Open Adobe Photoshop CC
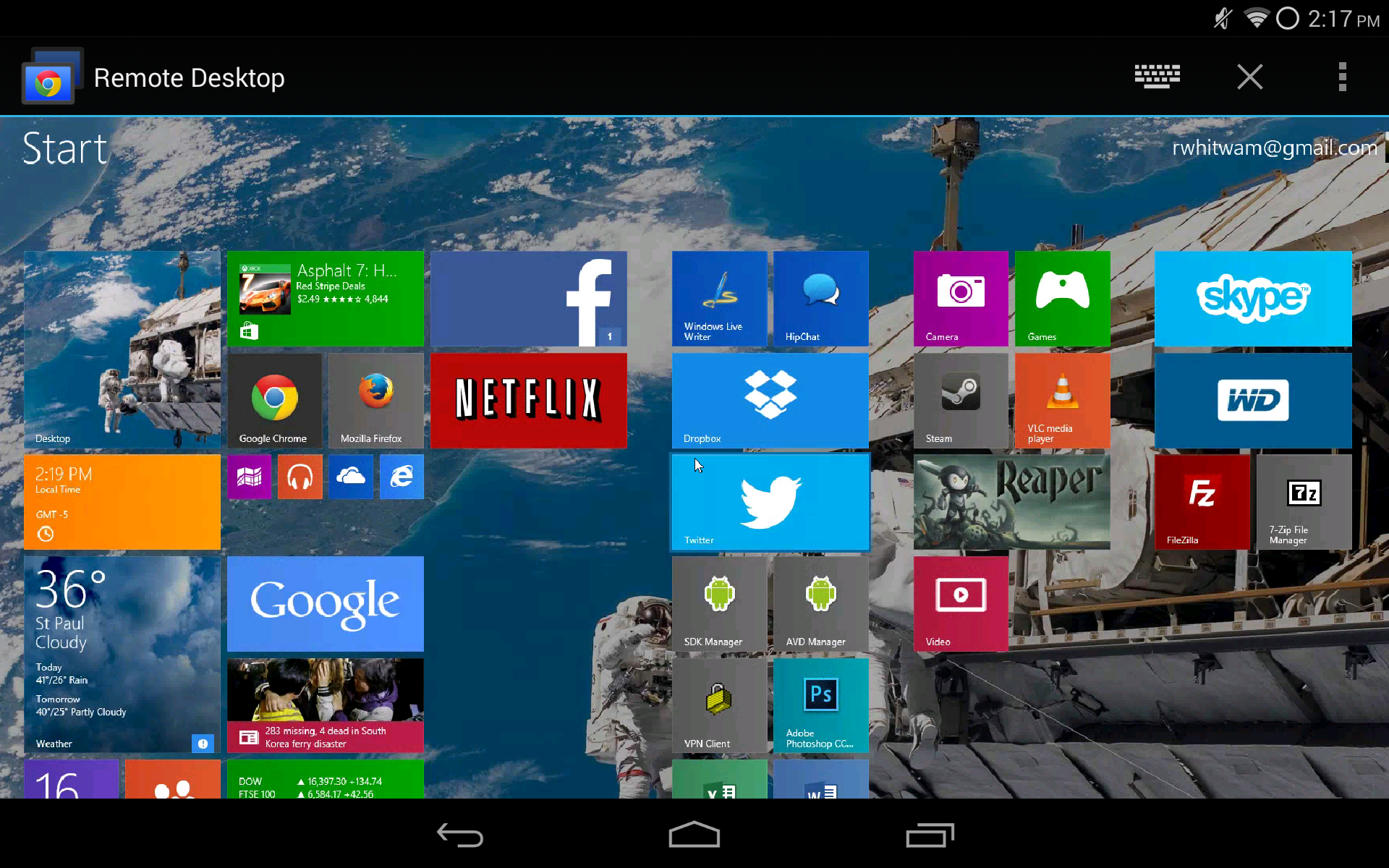 coord(820,705)
